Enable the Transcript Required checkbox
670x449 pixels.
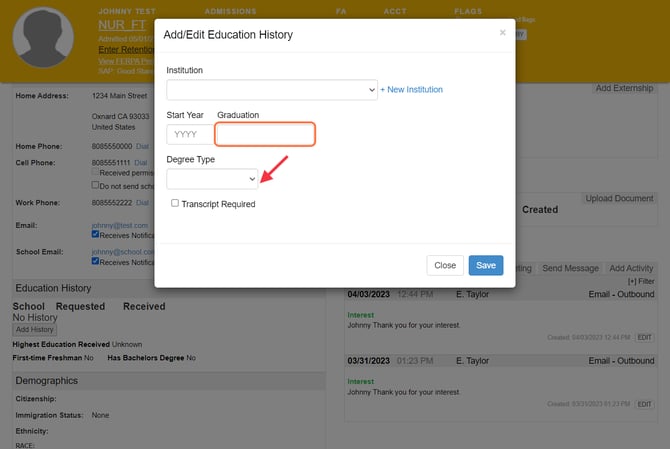[x=175, y=203]
